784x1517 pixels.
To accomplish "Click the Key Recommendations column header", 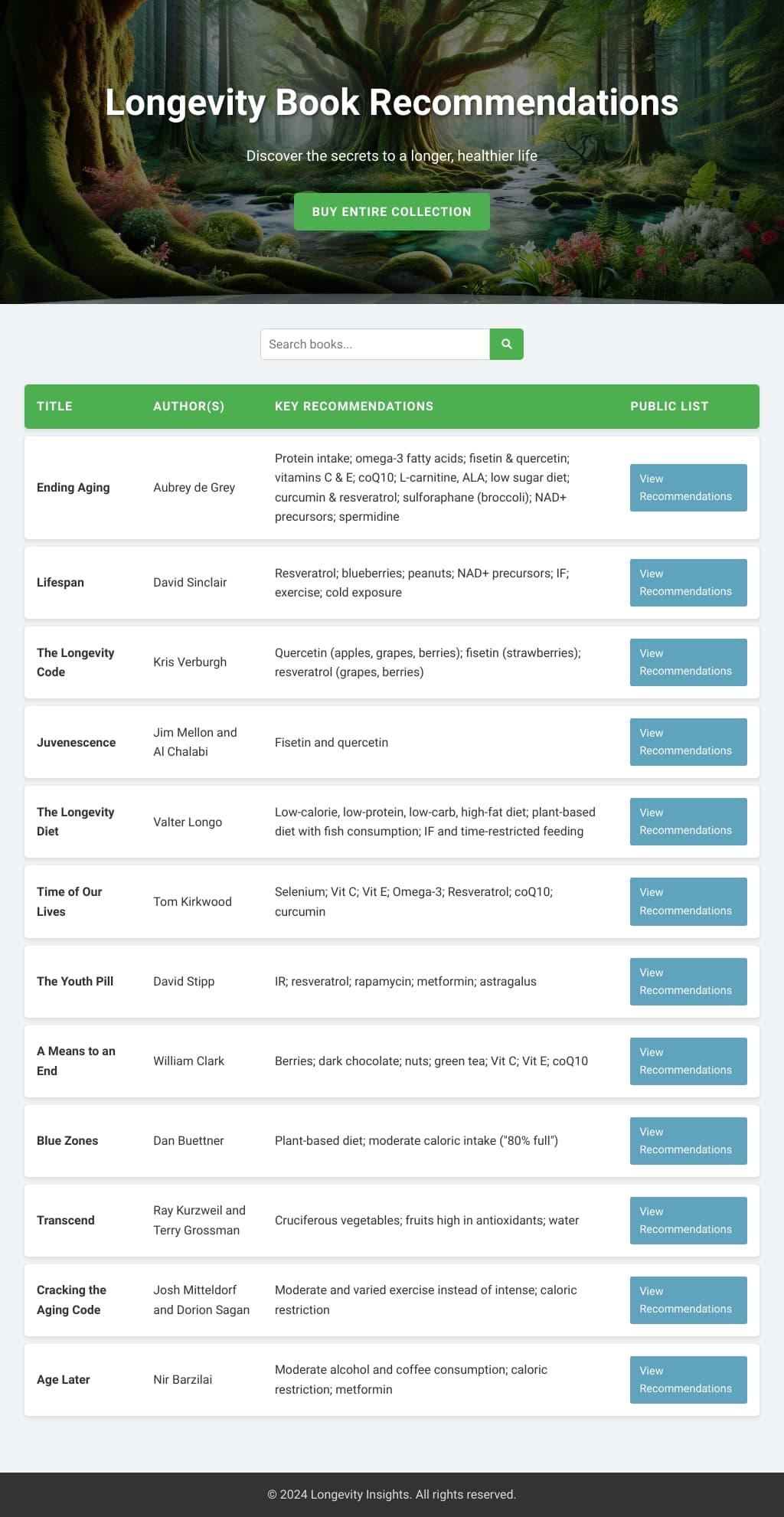I will pyautogui.click(x=354, y=406).
